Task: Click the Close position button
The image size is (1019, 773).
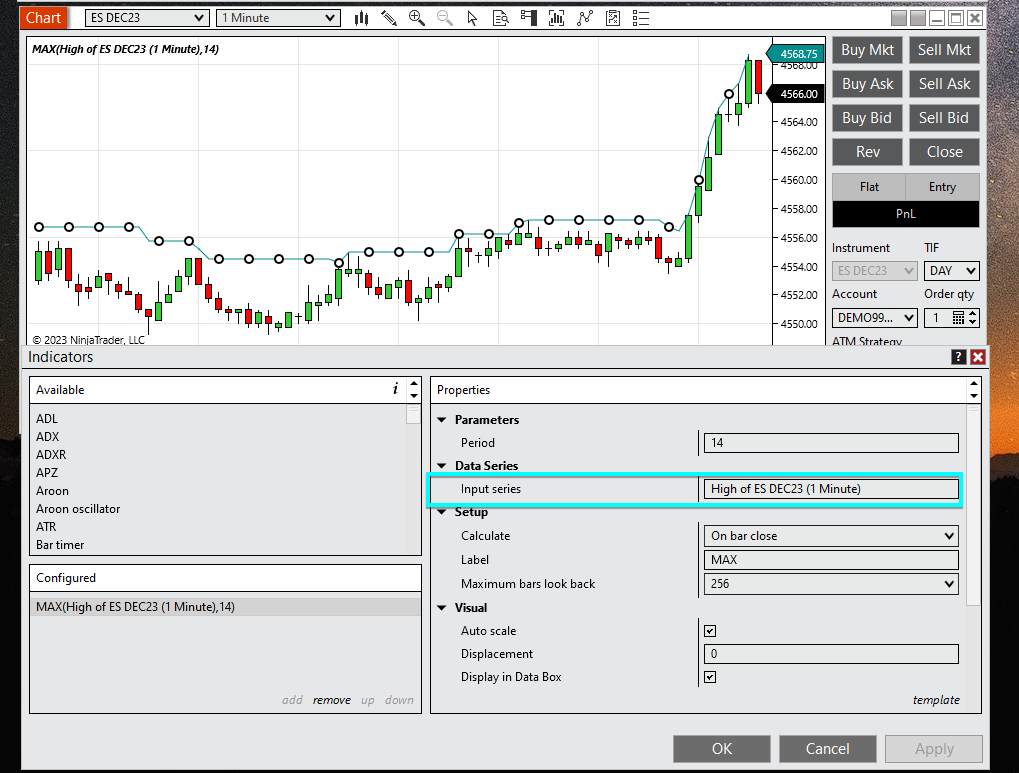Action: pos(944,151)
